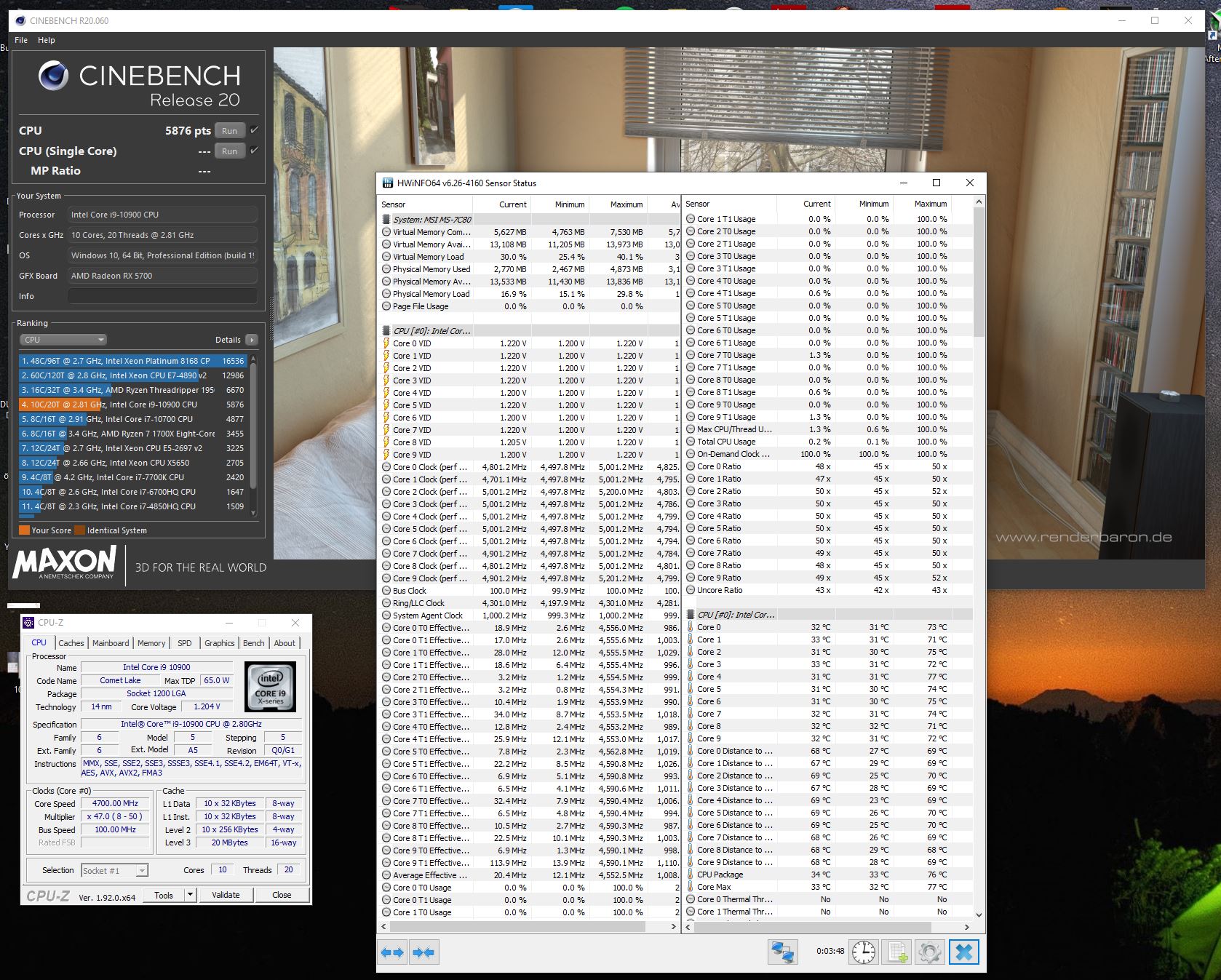Screen dimensions: 1221x980
Task: Select ranking row Intel Core i9-10900 CPU 5876
Action: coord(133,405)
